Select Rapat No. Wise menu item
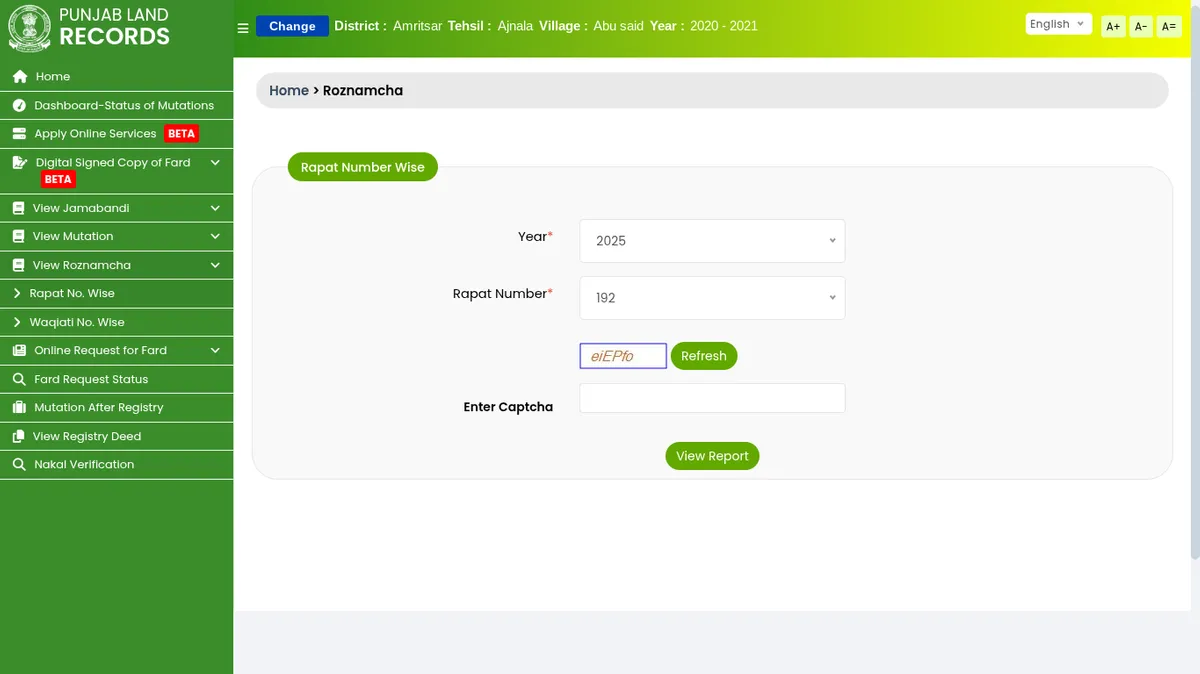This screenshot has height=674, width=1200. pos(72,294)
